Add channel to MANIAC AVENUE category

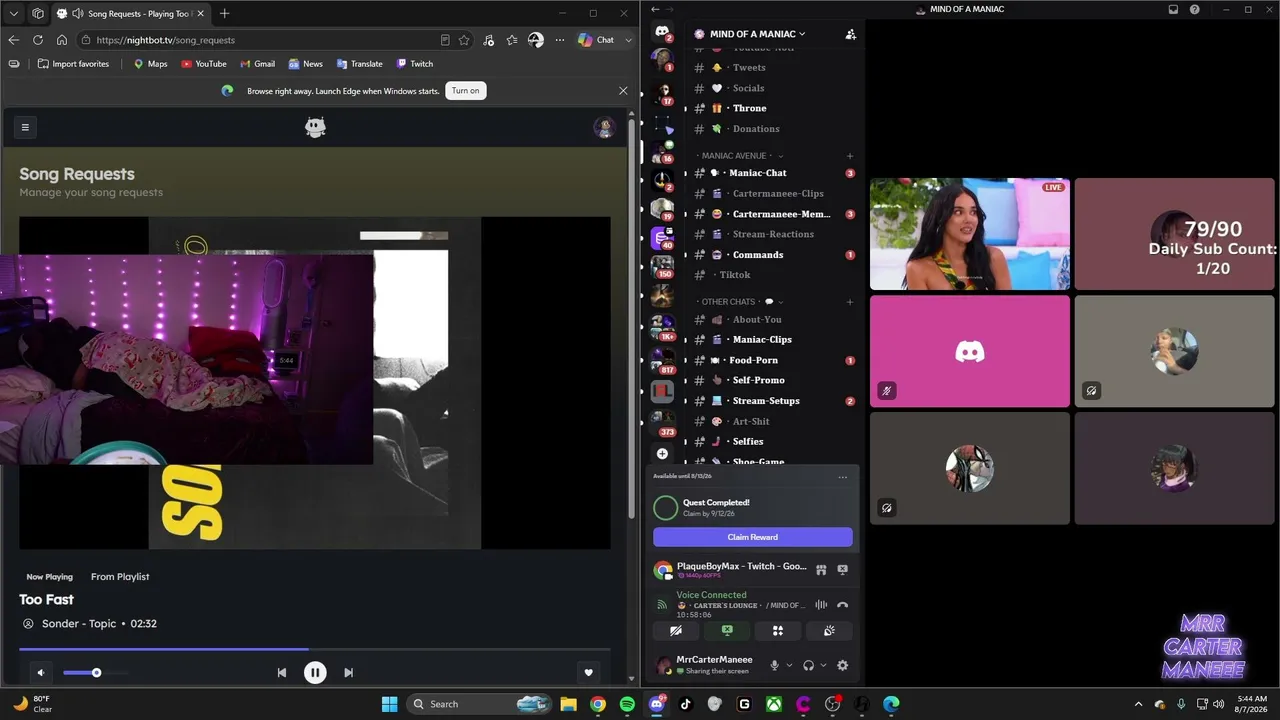pos(850,156)
